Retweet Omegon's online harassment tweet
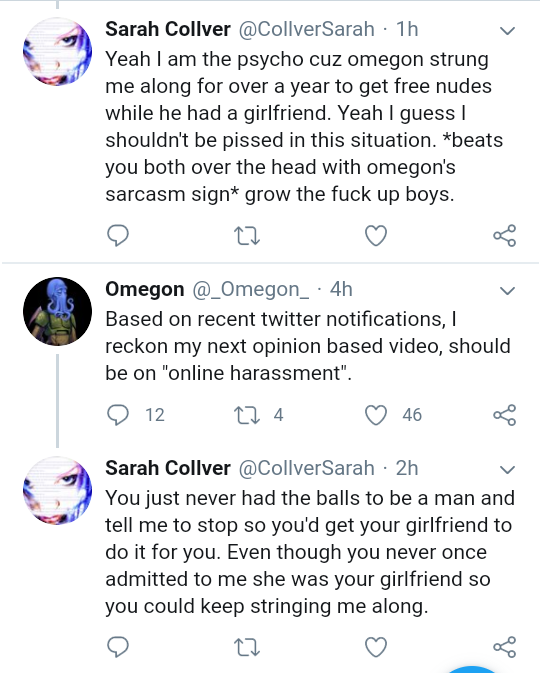Image resolution: width=540 pixels, height=673 pixels. pos(247,415)
